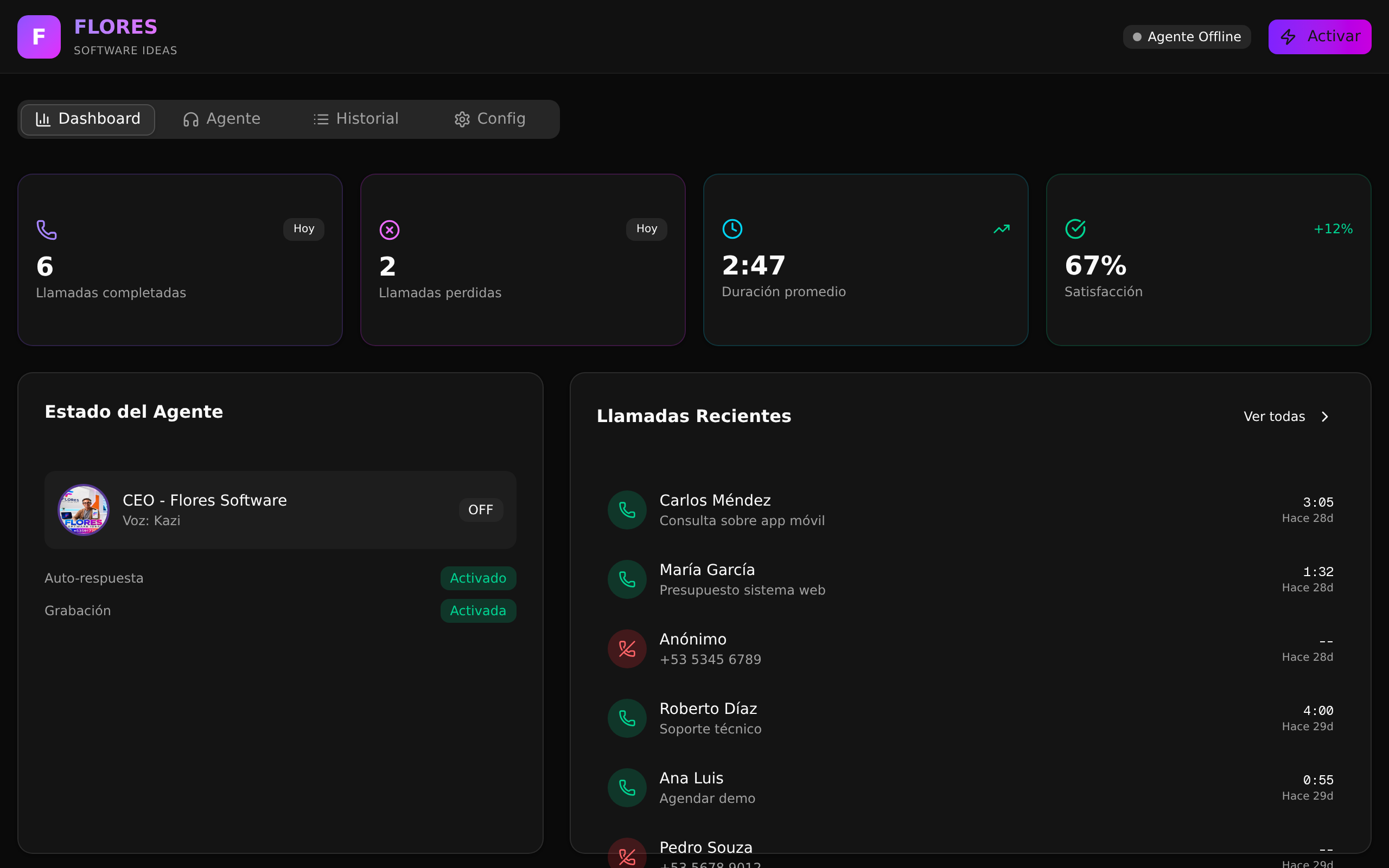Open the Hoy filter on Llamadas perdidas
Viewport: 1389px width, 868px height.
click(646, 229)
